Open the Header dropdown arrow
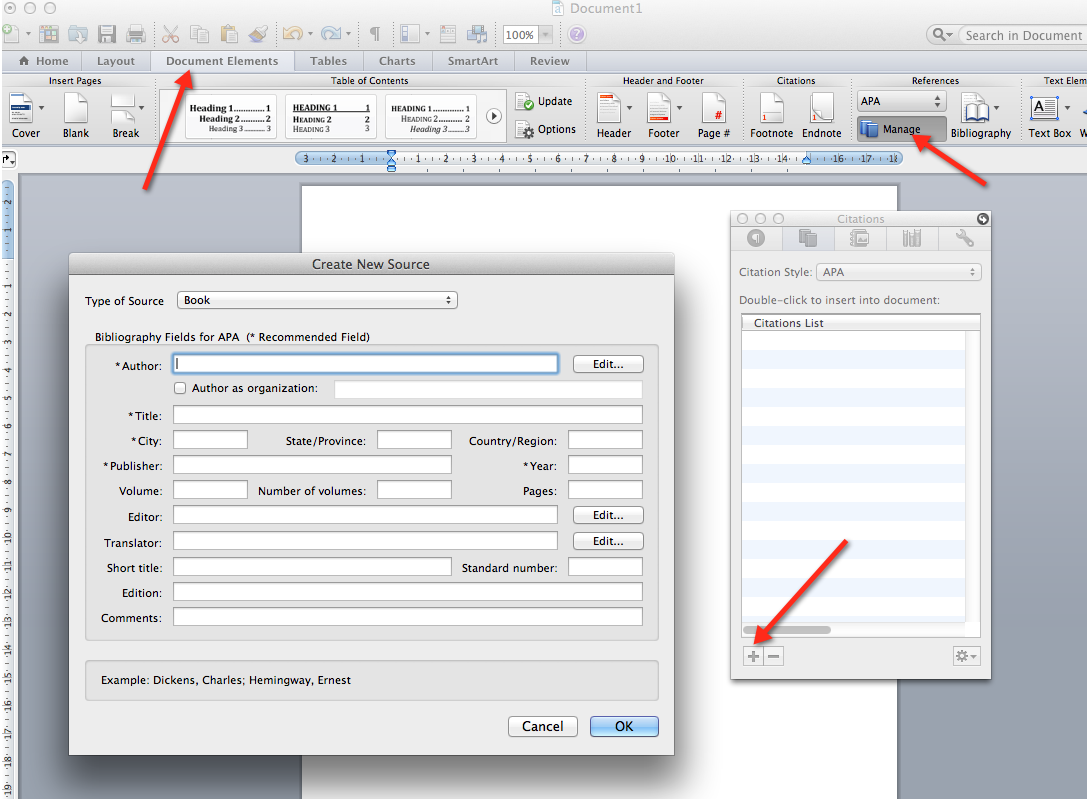The width and height of the screenshot is (1087, 799). (x=629, y=108)
